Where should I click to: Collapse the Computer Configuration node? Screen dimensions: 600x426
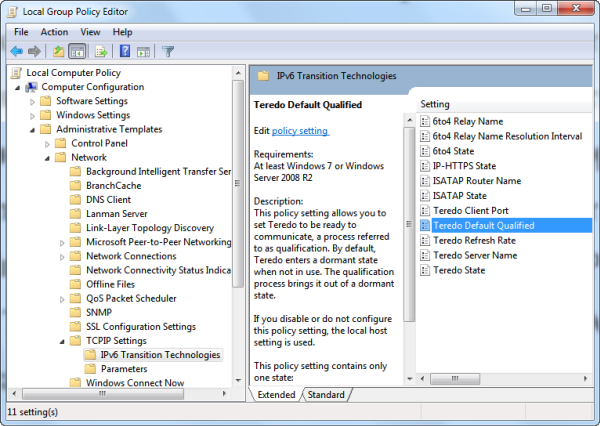point(18,88)
